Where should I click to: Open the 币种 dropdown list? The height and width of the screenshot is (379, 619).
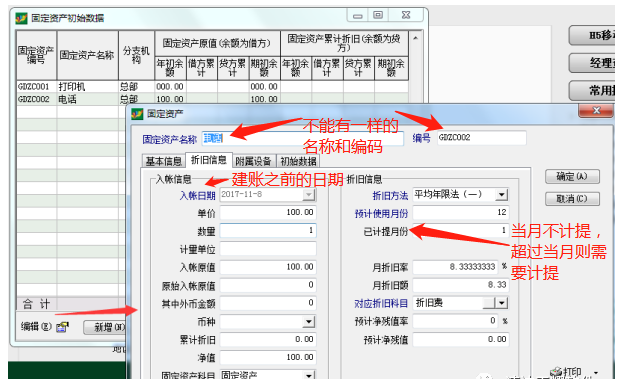[x=309, y=322]
